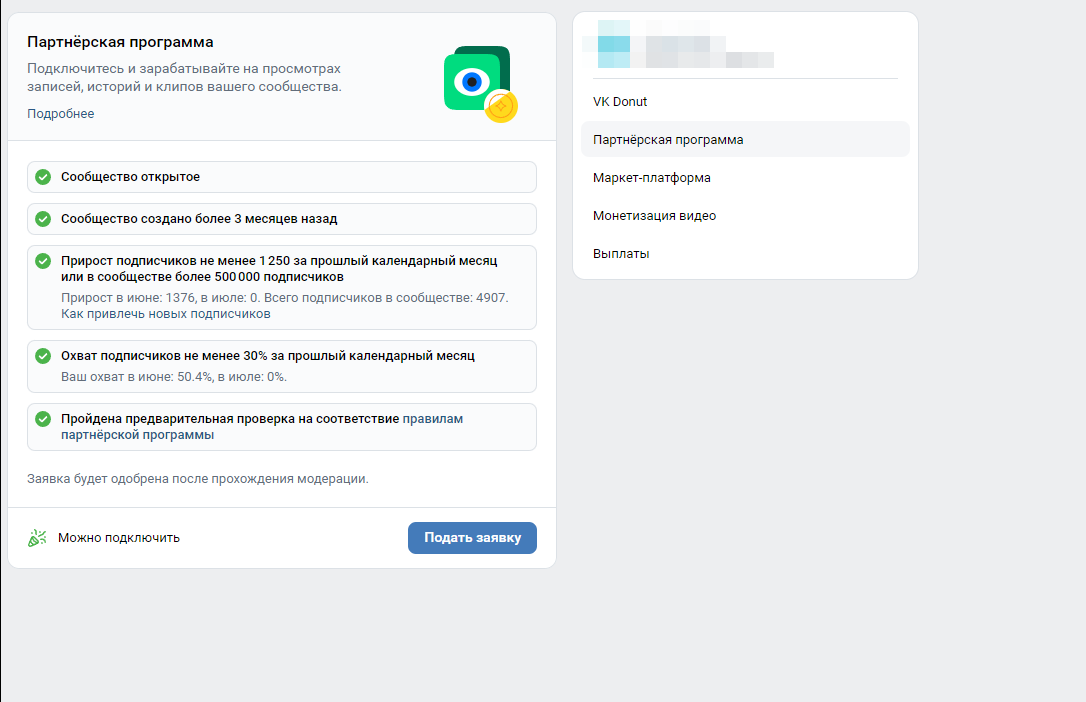Open the VK Donut menu item
This screenshot has height=702, width=1086.
click(620, 102)
